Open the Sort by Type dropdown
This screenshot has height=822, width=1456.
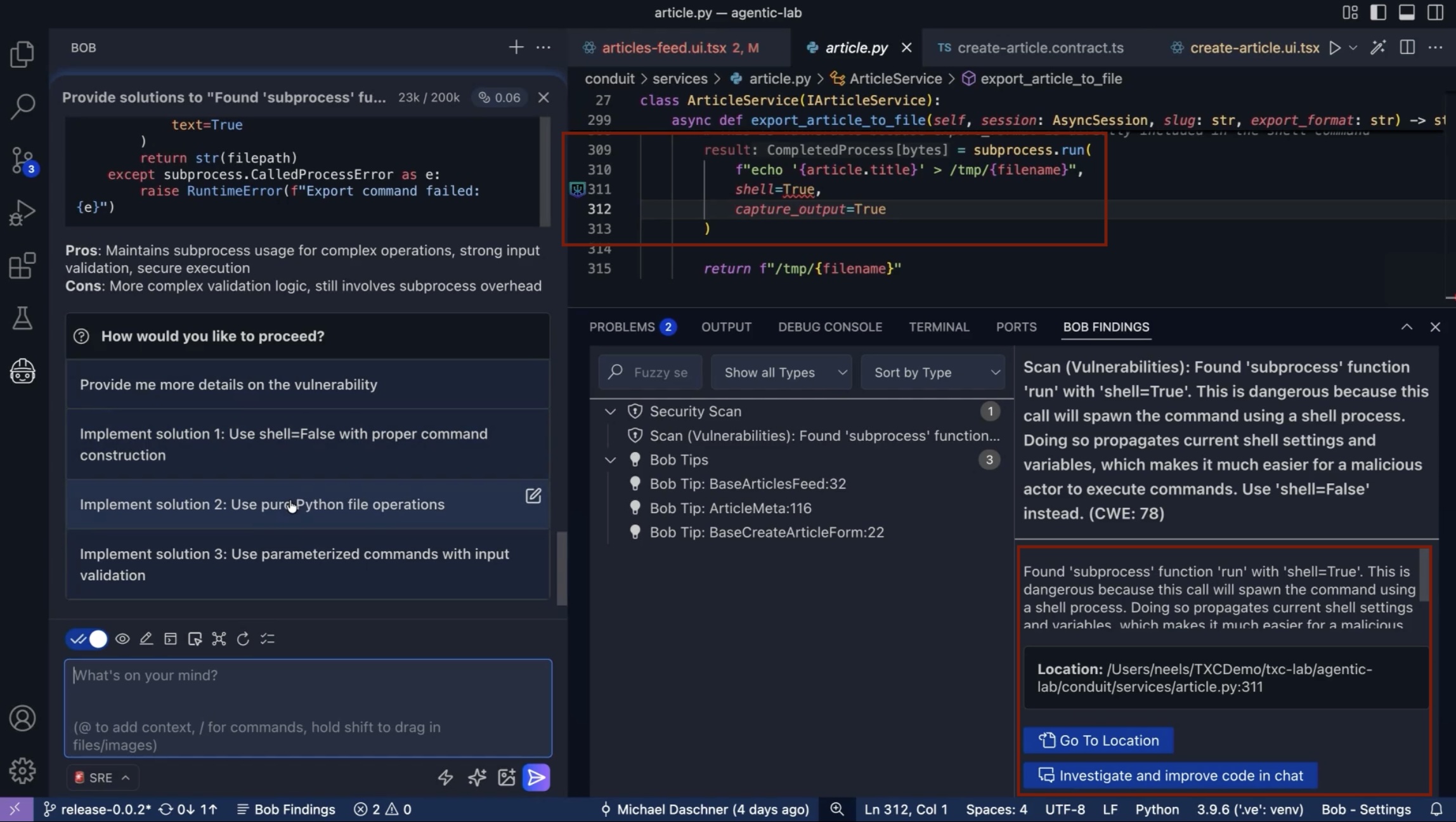[932, 372]
